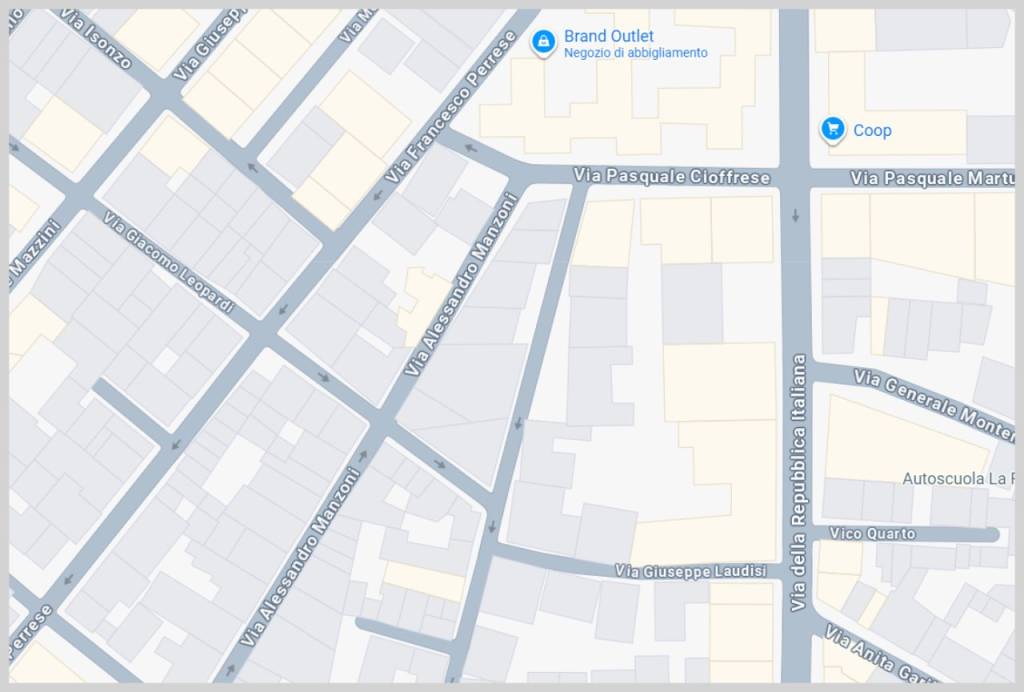The height and width of the screenshot is (692, 1024).
Task: Select the Via della Repubblica Italiana label
Action: coord(798,481)
